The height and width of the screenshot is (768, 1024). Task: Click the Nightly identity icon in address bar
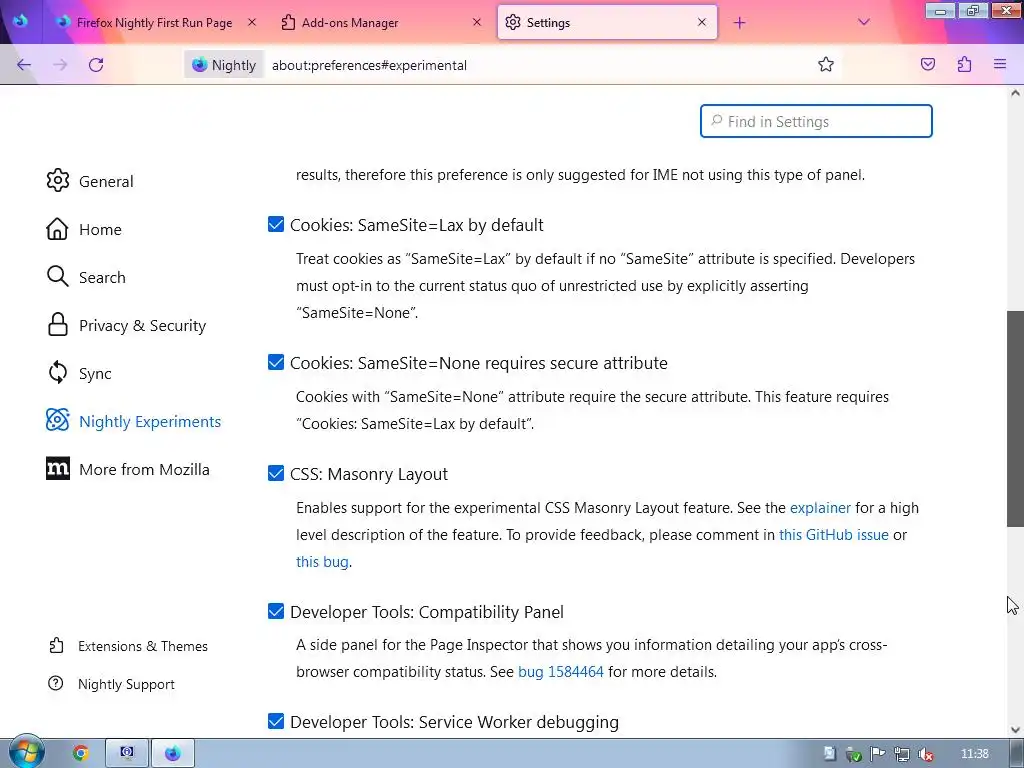click(224, 65)
